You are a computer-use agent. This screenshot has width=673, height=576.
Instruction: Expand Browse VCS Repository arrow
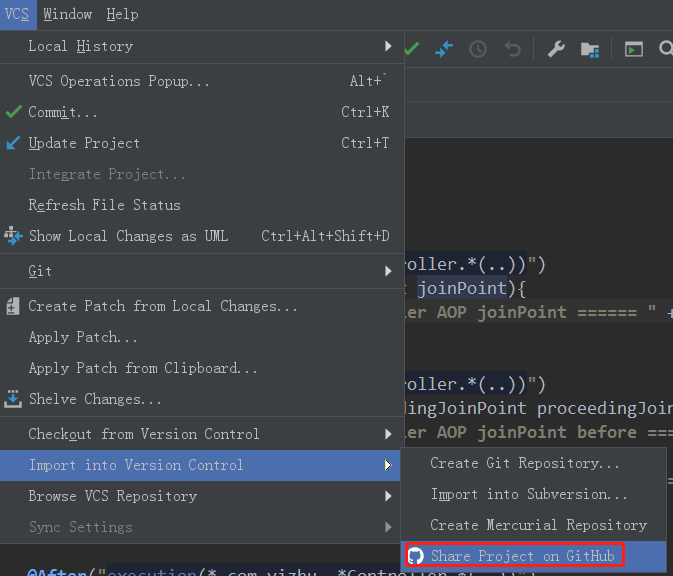click(388, 496)
